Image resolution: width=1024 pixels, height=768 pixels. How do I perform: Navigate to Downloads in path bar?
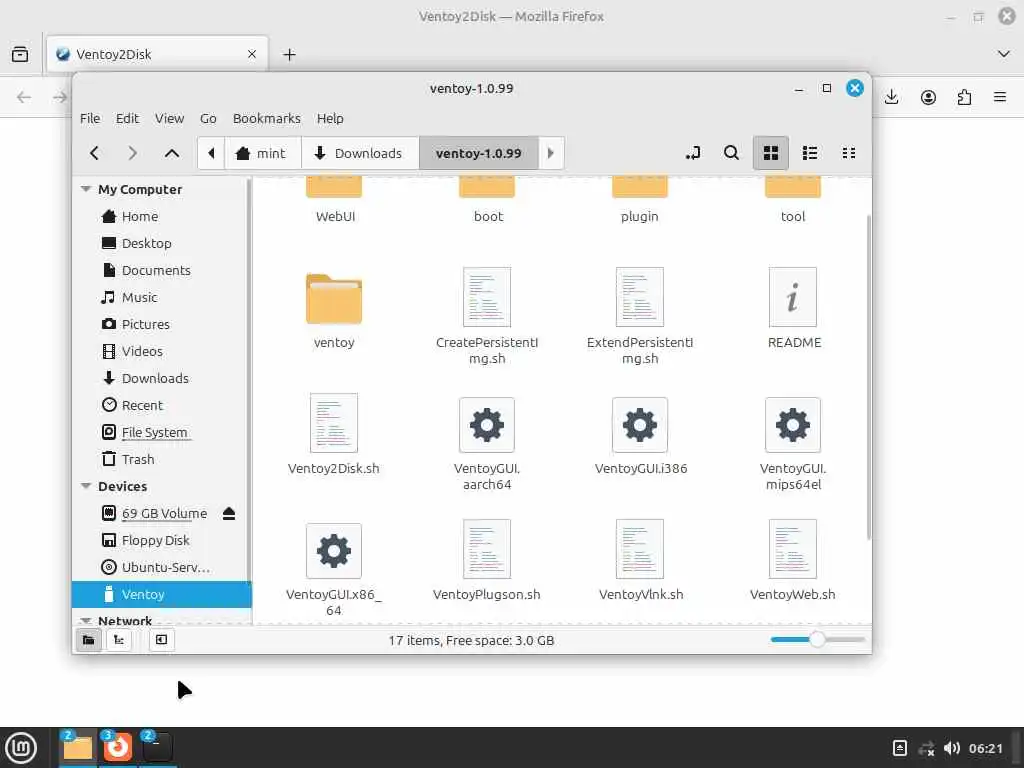(360, 153)
